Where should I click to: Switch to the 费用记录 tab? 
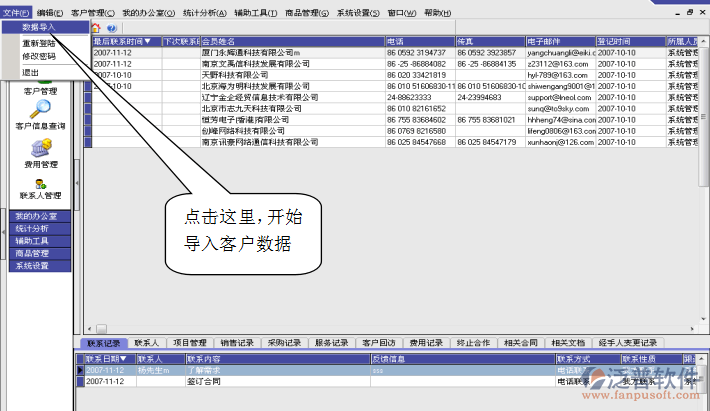click(x=426, y=343)
